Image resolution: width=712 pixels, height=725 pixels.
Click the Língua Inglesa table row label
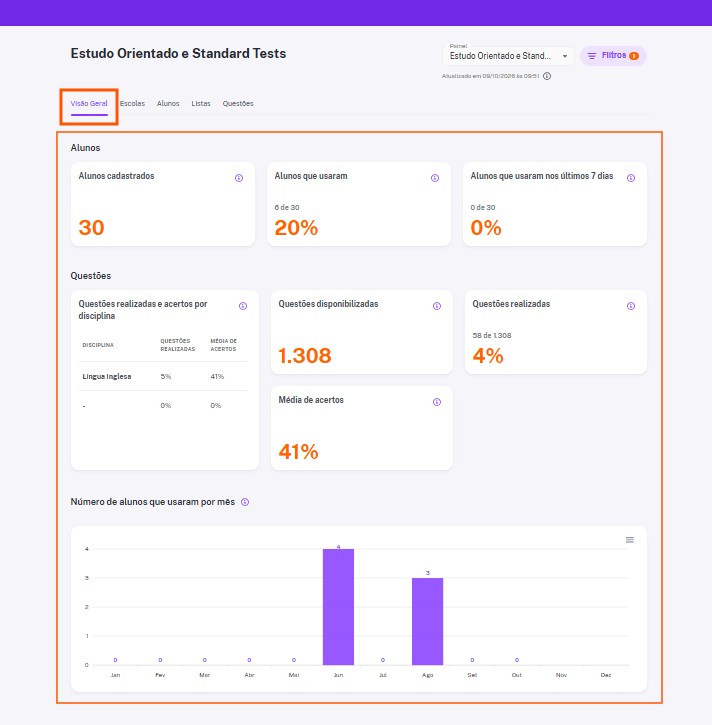pyautogui.click(x=107, y=376)
